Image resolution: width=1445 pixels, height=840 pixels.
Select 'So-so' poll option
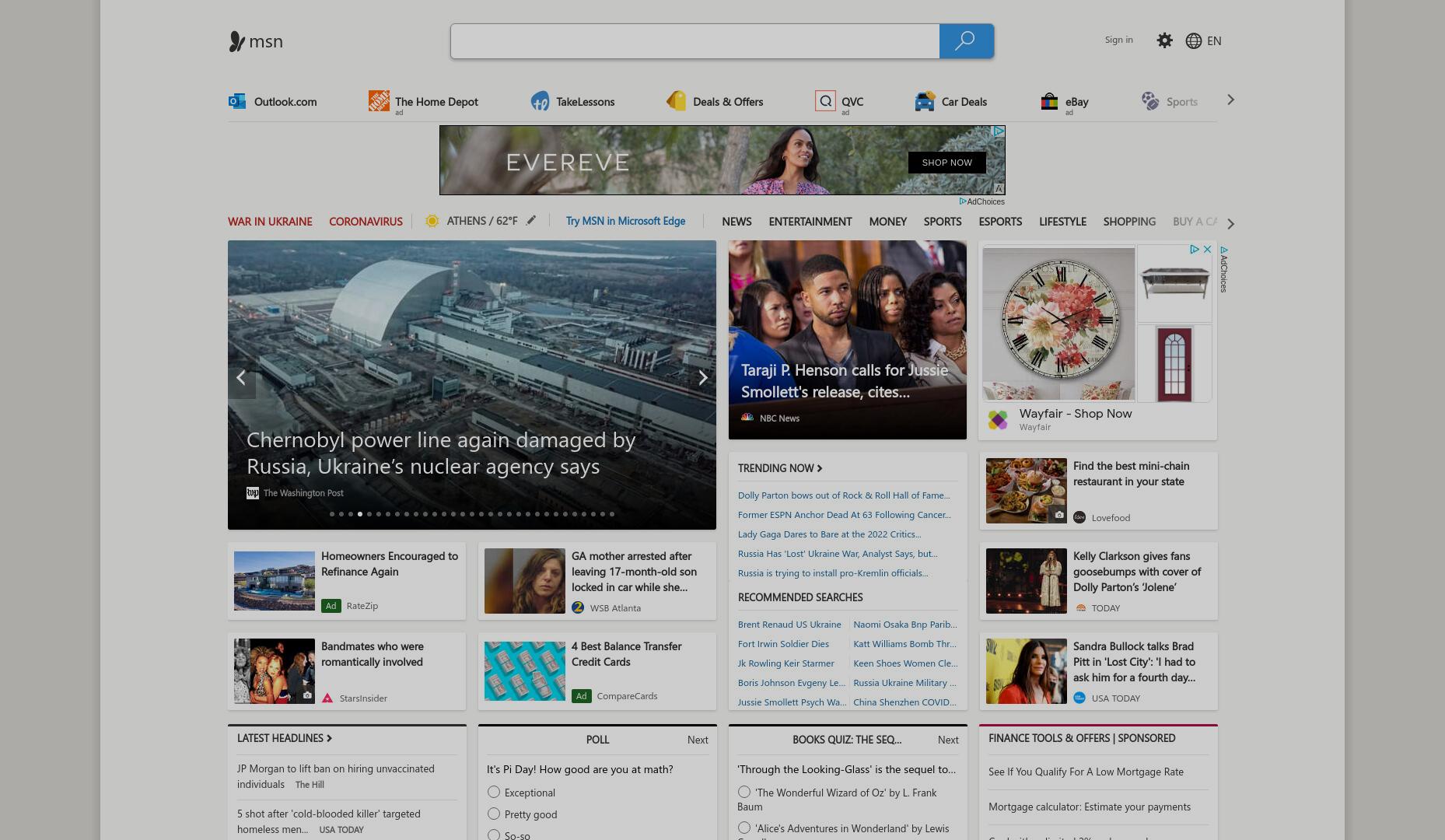[x=494, y=835]
